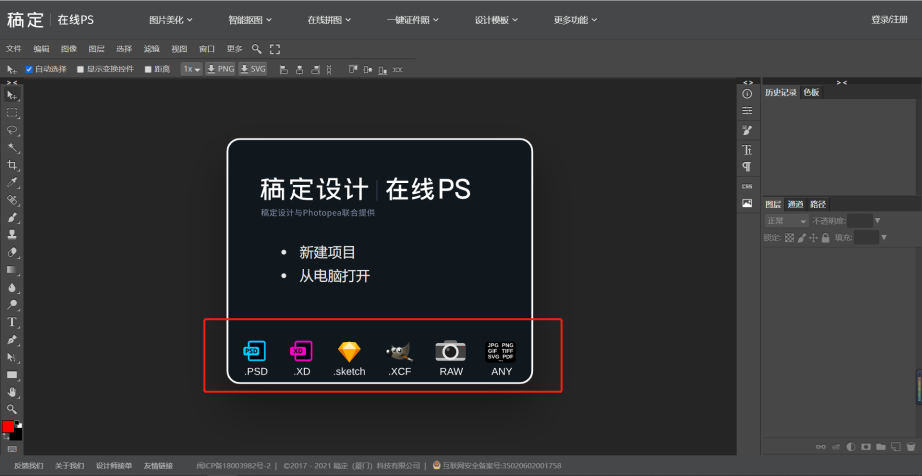This screenshot has width=922, height=476.
Task: Click the fullscreen icon in the menu bar
Action: [x=275, y=48]
